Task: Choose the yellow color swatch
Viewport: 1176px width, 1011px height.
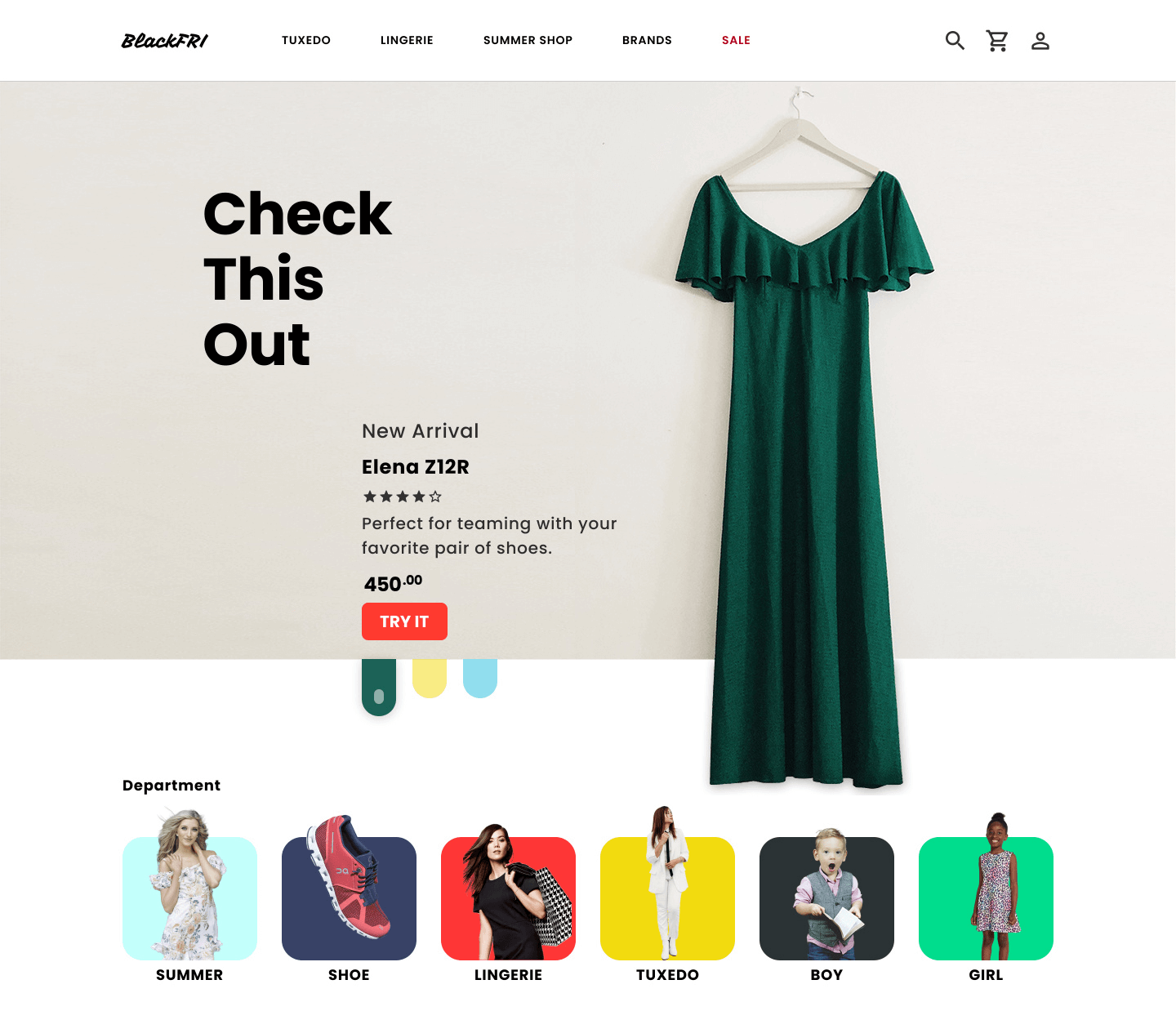Action: [x=430, y=678]
